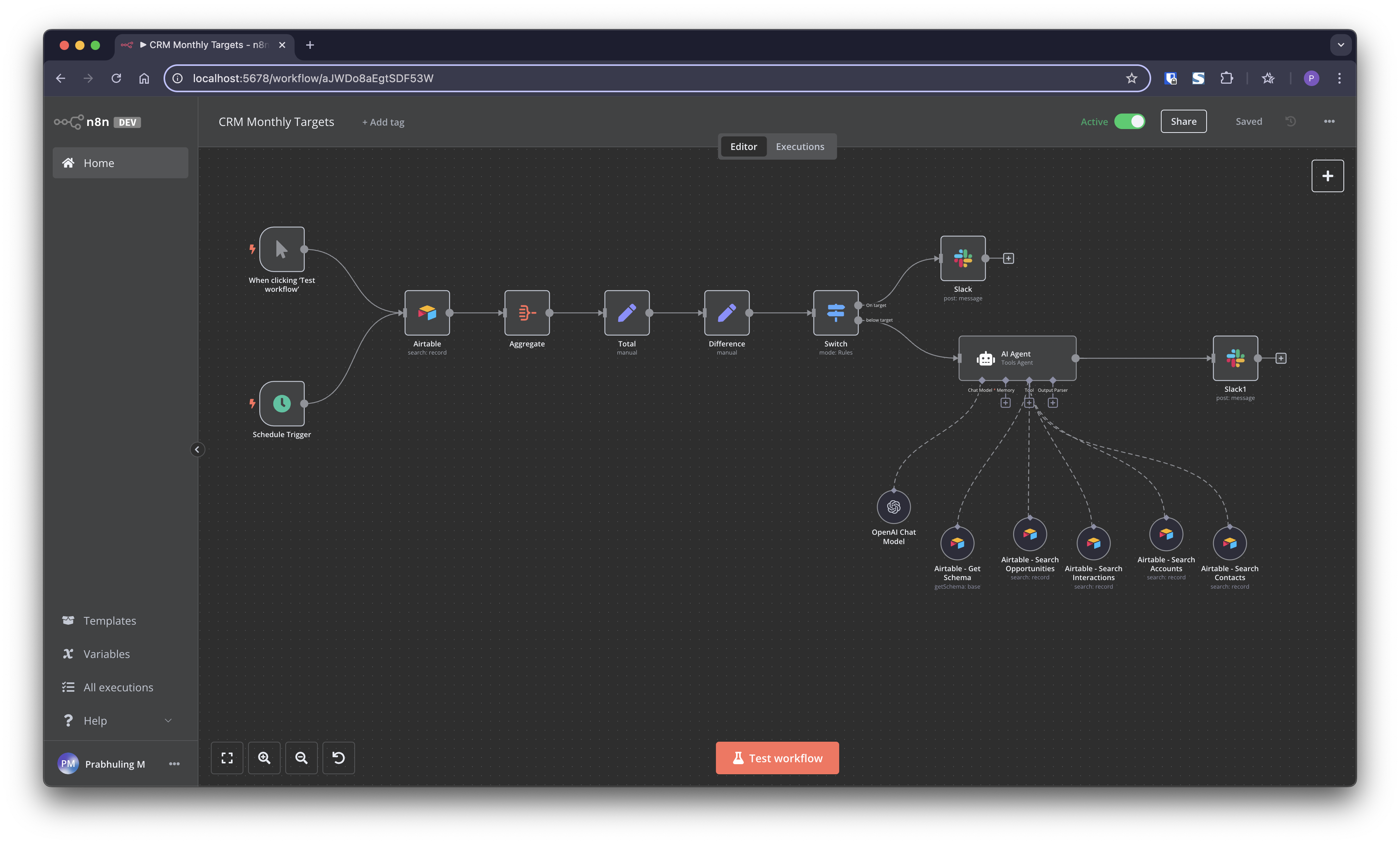Select Airtable - Search Contacts node
The image size is (1400, 844).
(1229, 544)
